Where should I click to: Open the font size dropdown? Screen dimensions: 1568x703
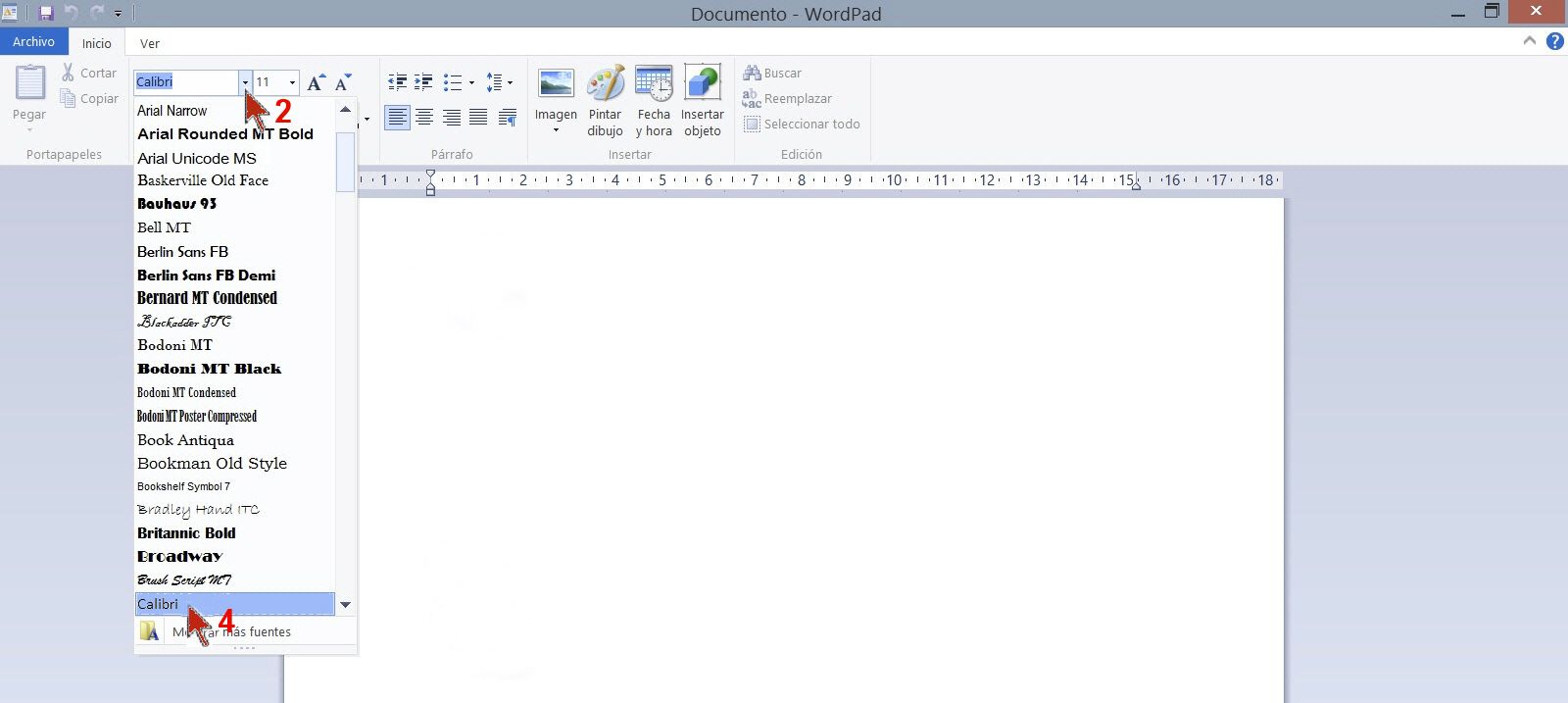pos(292,82)
